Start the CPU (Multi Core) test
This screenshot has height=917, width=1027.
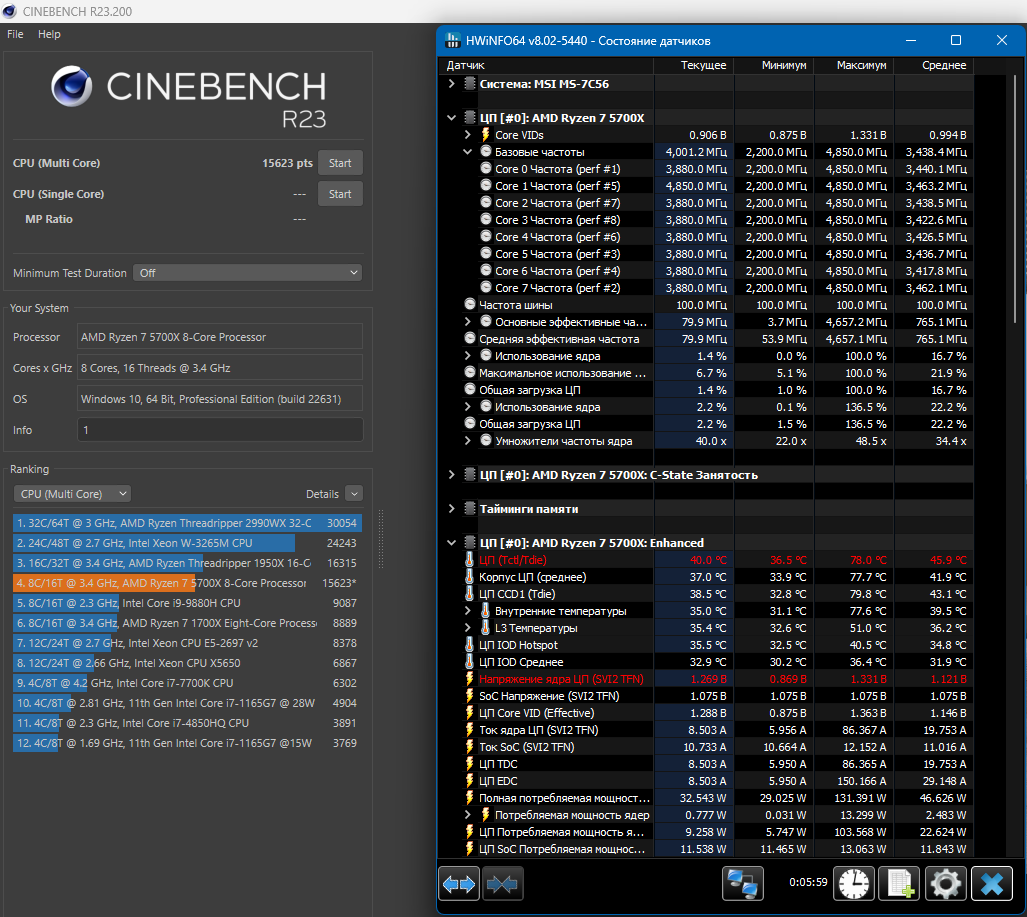pyautogui.click(x=340, y=163)
